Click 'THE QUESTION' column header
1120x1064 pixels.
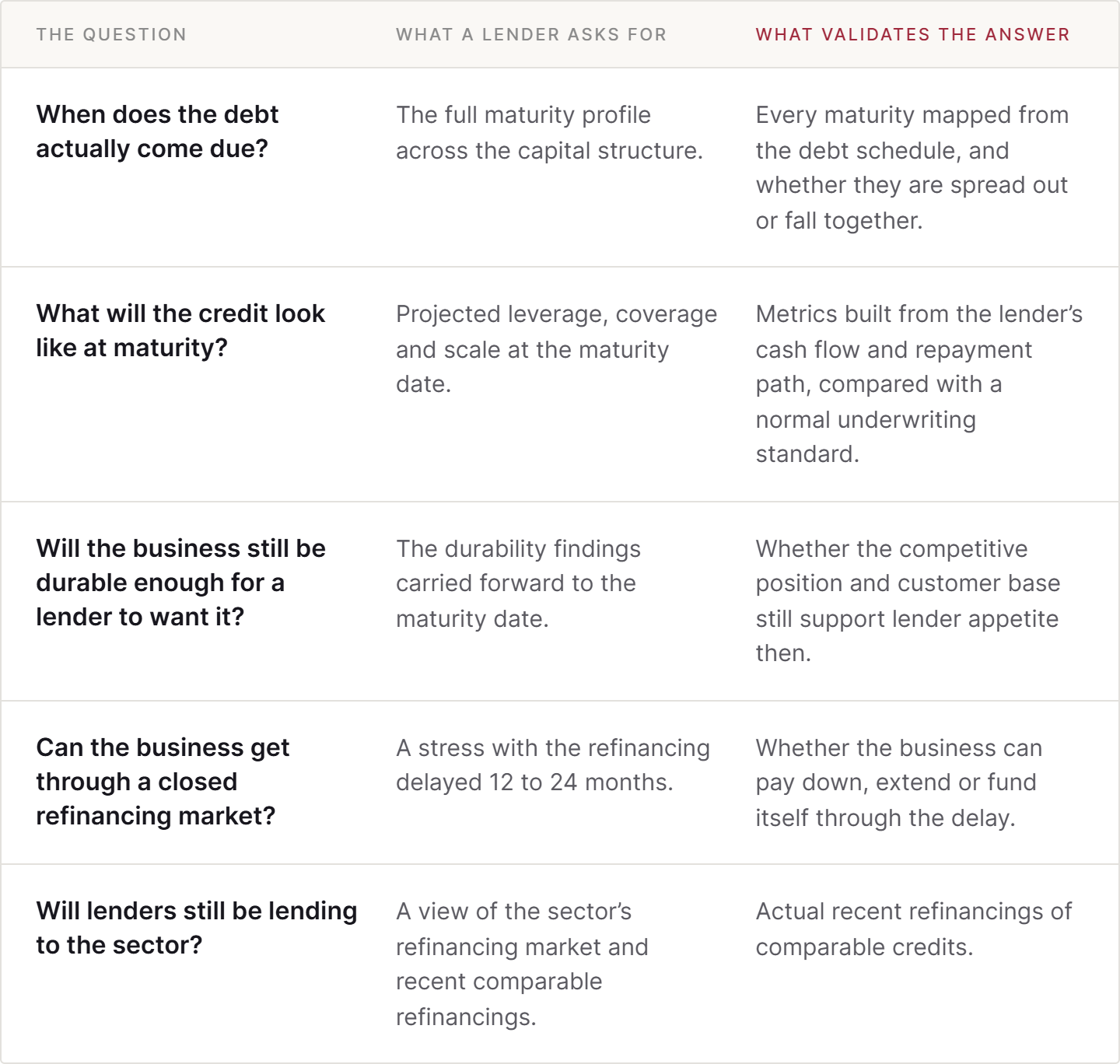(x=111, y=35)
